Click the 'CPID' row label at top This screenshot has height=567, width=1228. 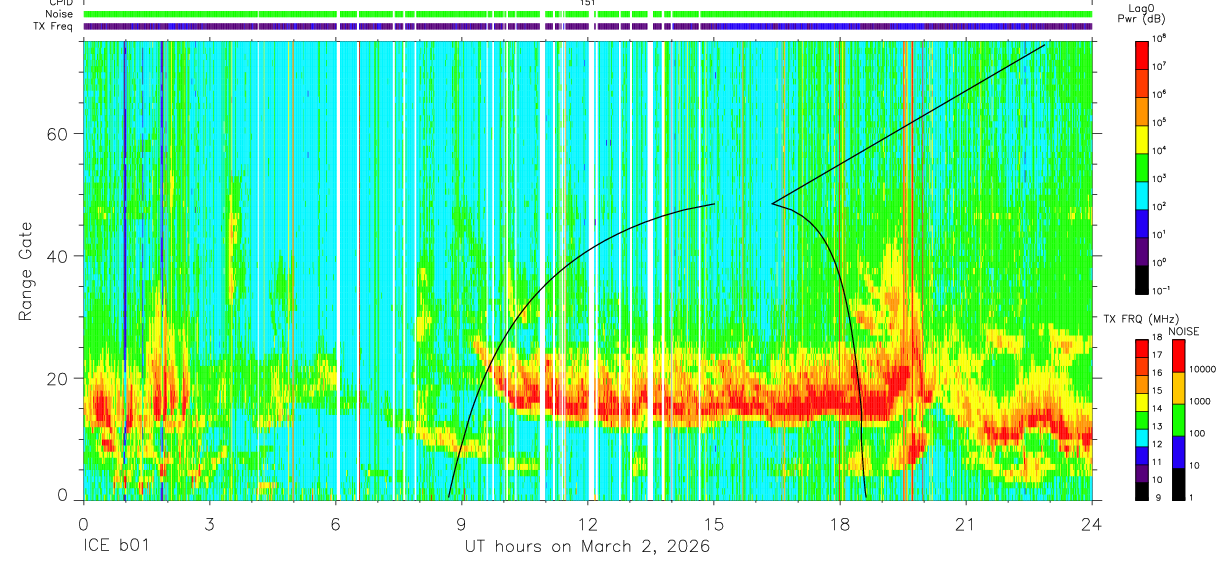tap(59, 4)
